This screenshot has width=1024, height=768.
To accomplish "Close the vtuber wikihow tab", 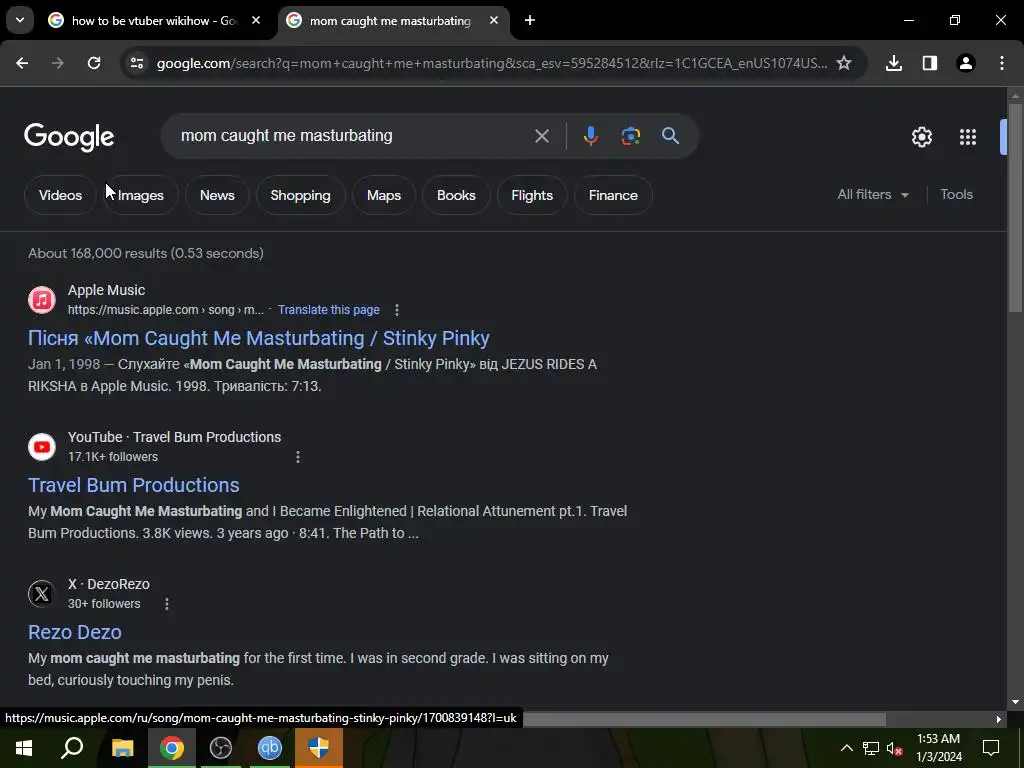I will point(256,20).
